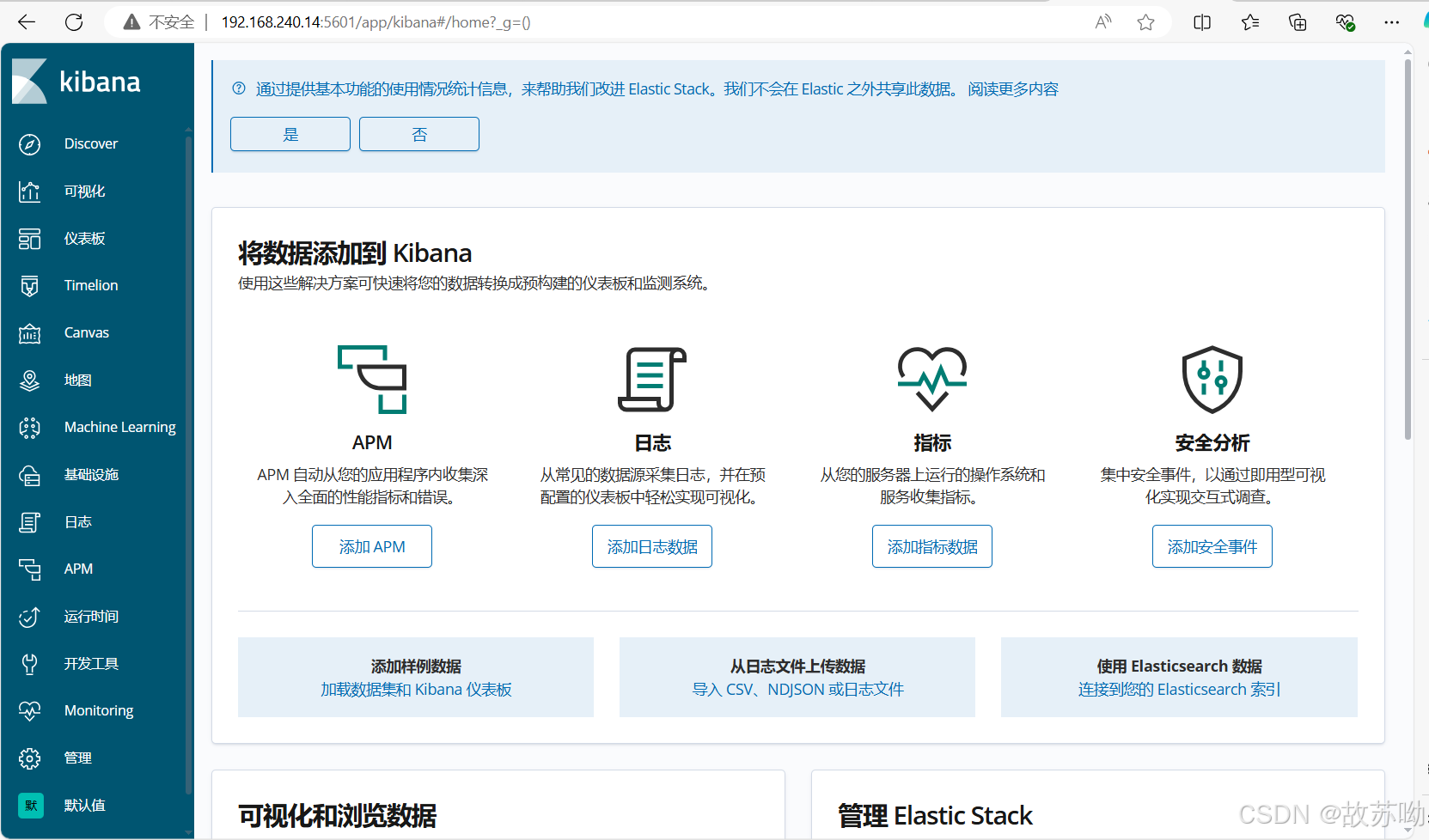Click the 添加 APM button

point(372,546)
